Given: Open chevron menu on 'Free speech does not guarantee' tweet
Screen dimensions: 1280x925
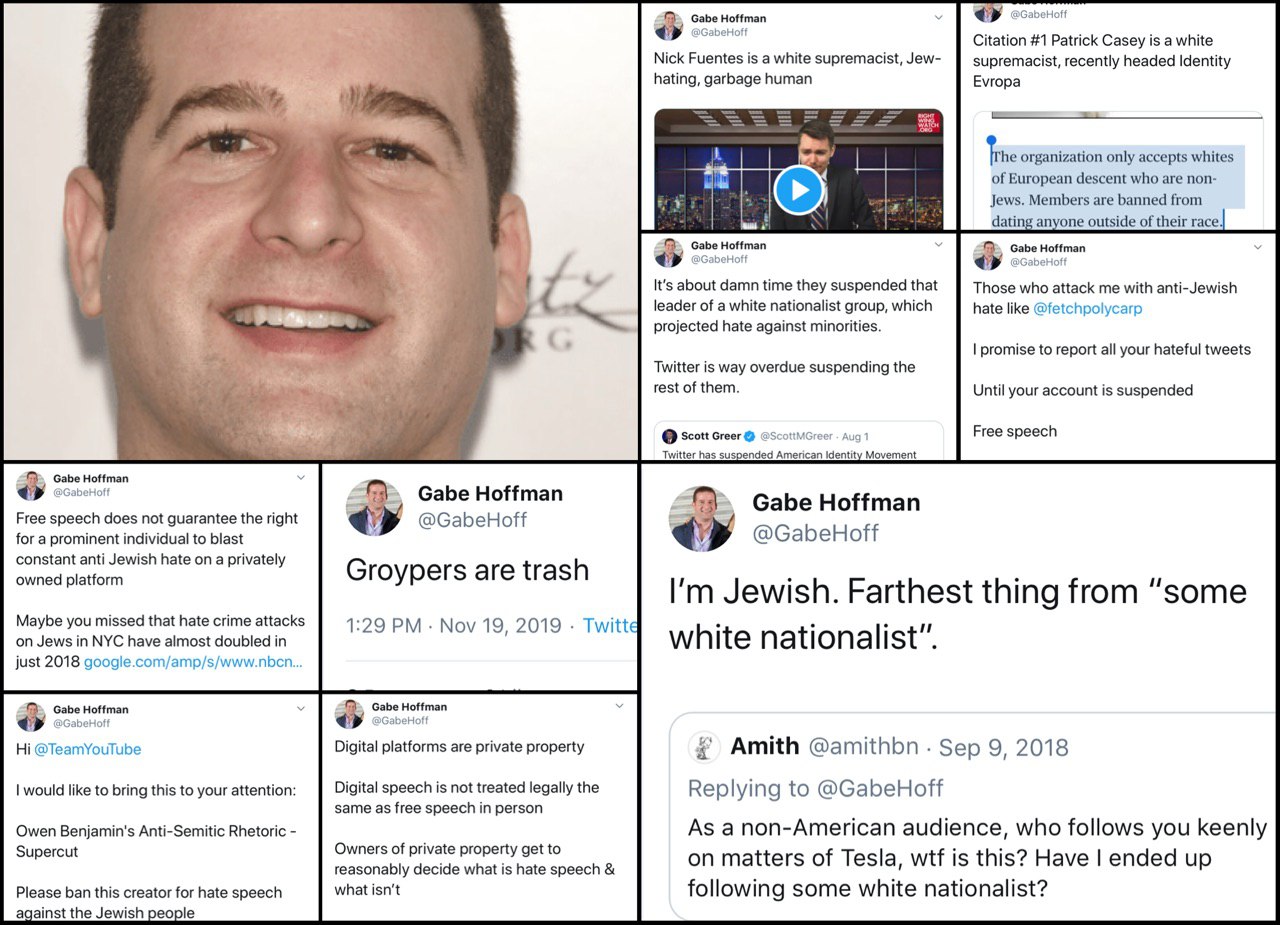Looking at the screenshot, I should [x=300, y=478].
